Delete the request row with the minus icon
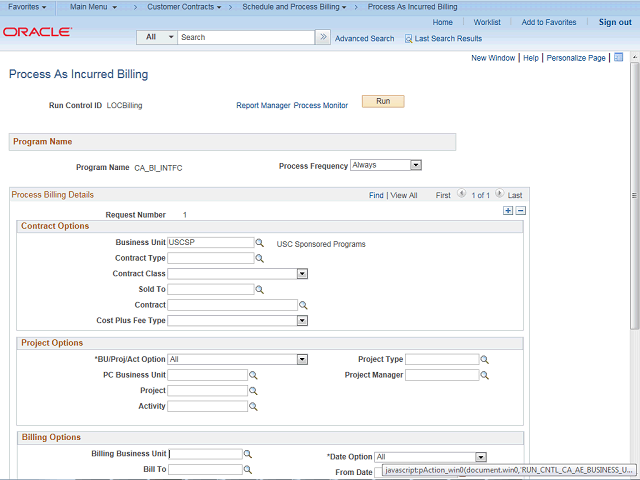The width and height of the screenshot is (640, 480). point(520,211)
